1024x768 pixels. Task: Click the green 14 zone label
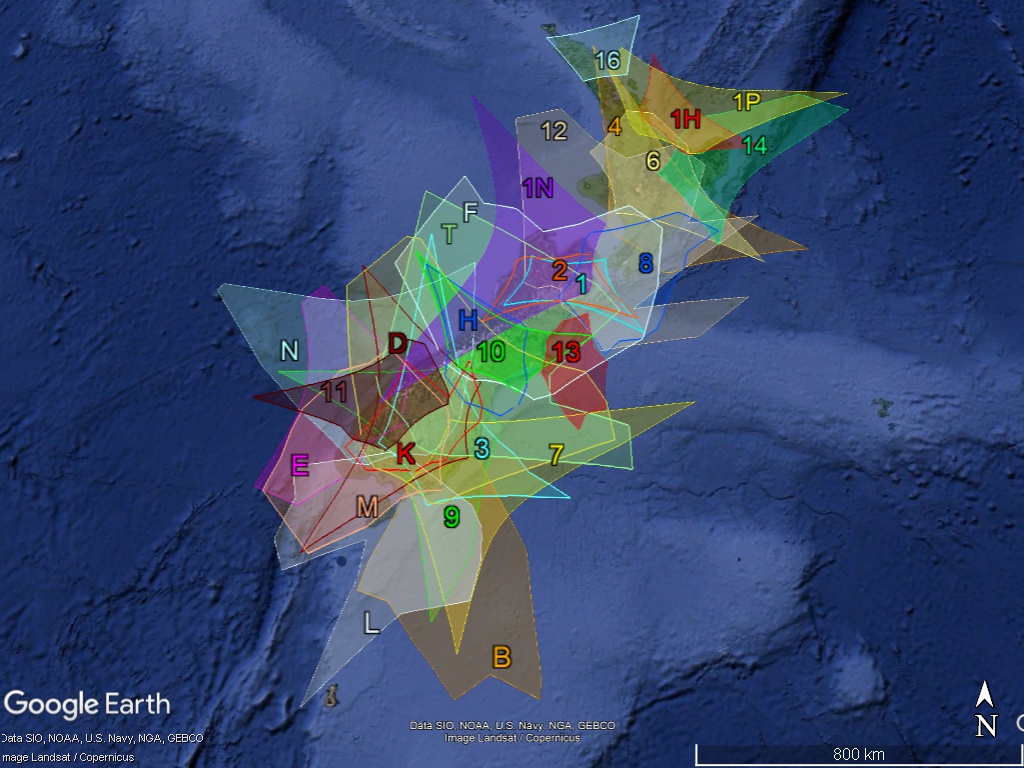coord(754,145)
